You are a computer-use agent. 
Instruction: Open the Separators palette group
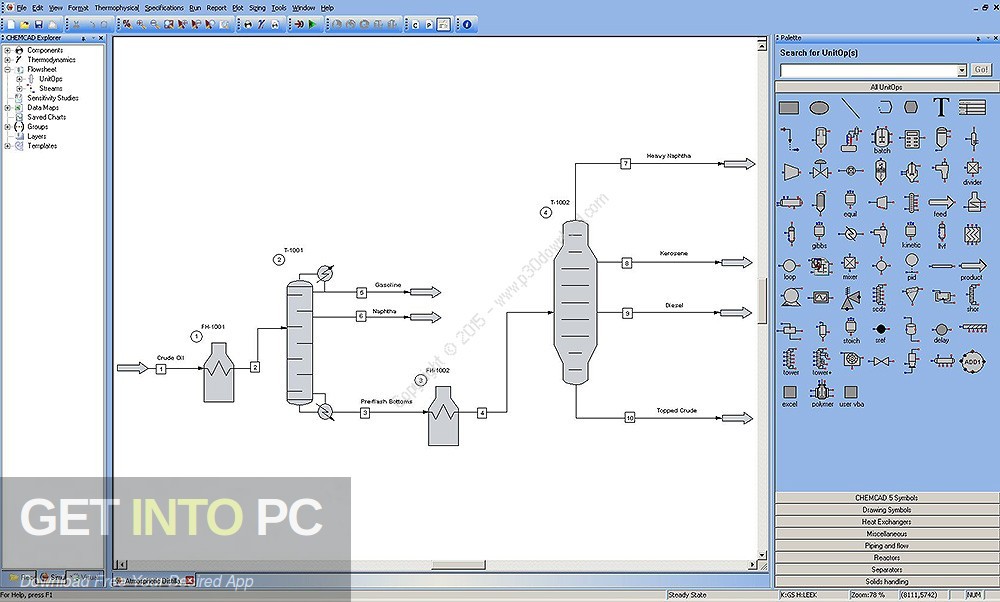point(886,569)
